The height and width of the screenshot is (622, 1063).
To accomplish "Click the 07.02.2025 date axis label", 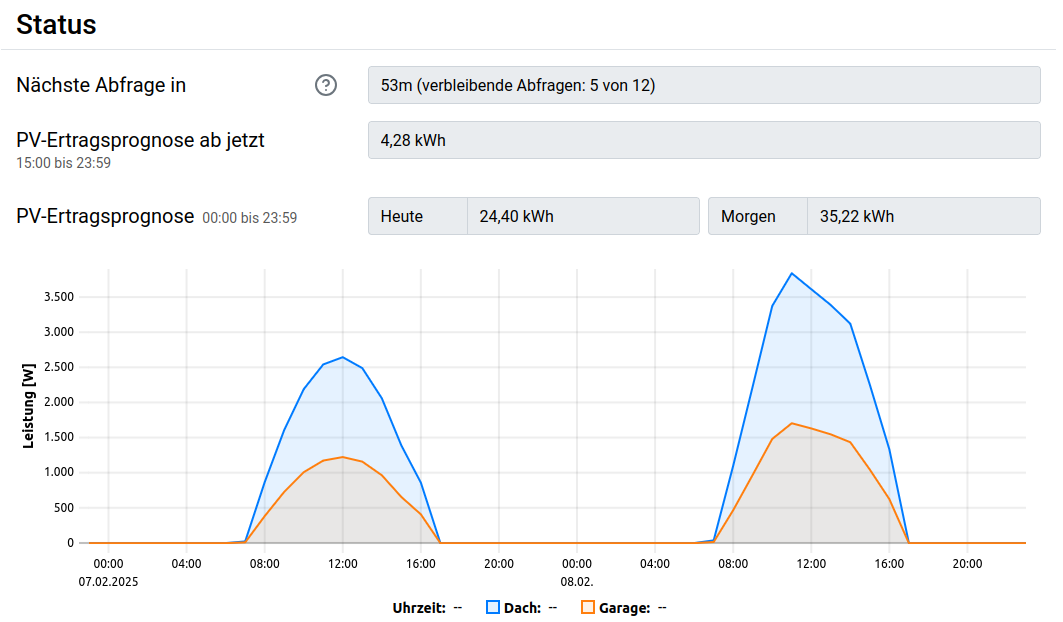I will pos(107,580).
